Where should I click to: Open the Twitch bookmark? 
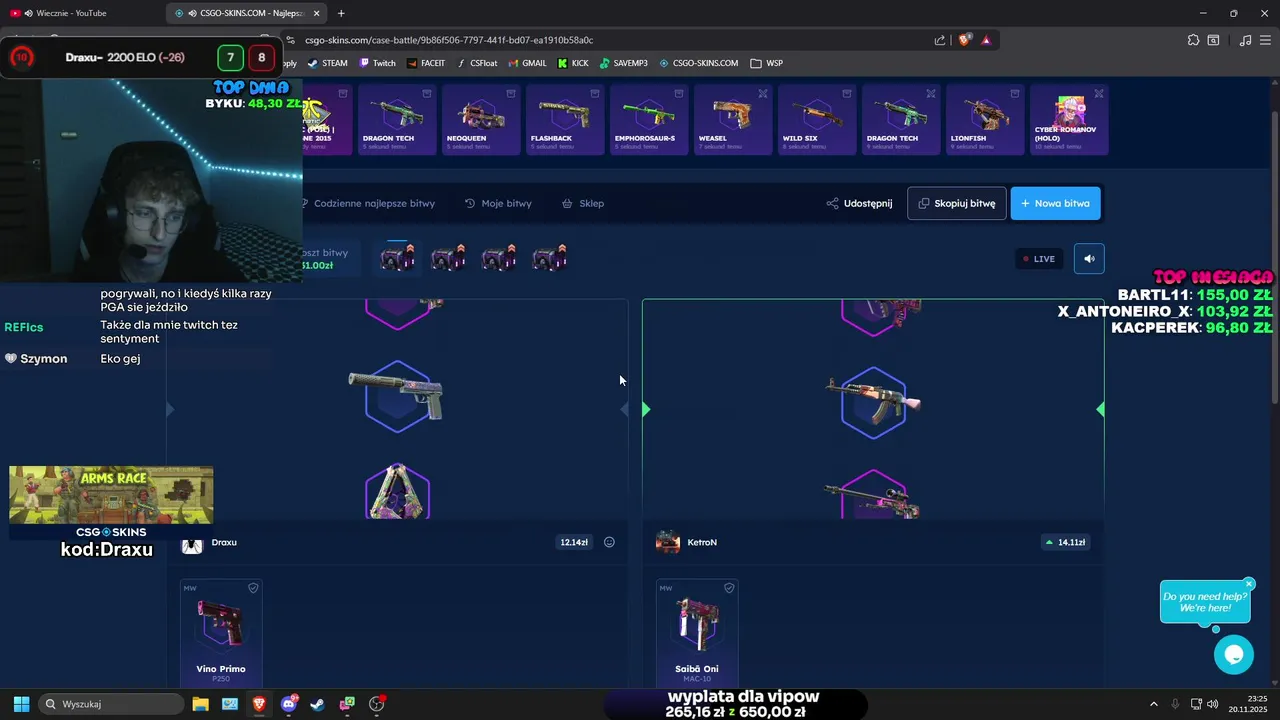377,63
